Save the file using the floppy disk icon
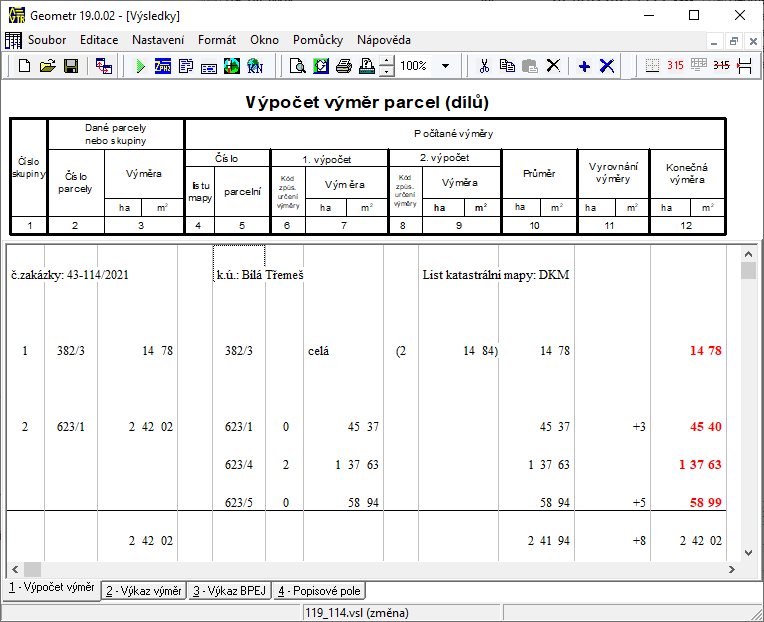The image size is (764, 622). [x=71, y=66]
